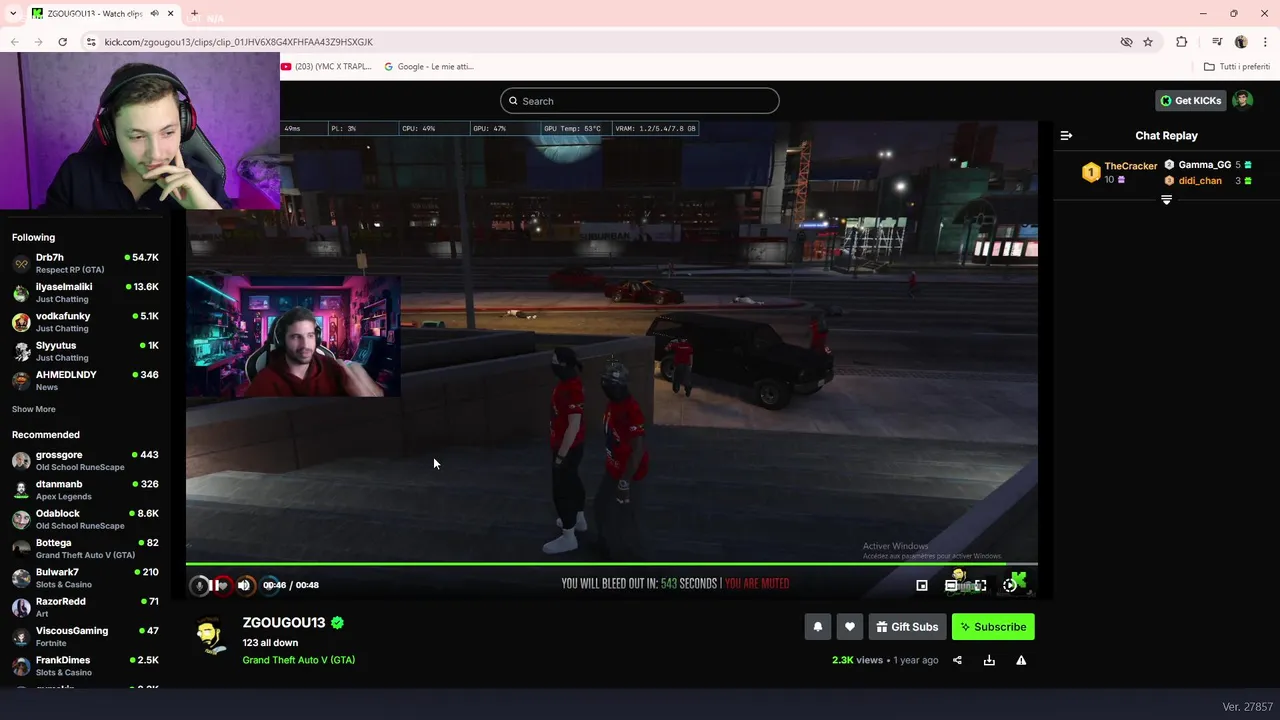The width and height of the screenshot is (1280, 720).
Task: Click the Gift Subs button
Action: click(x=907, y=627)
